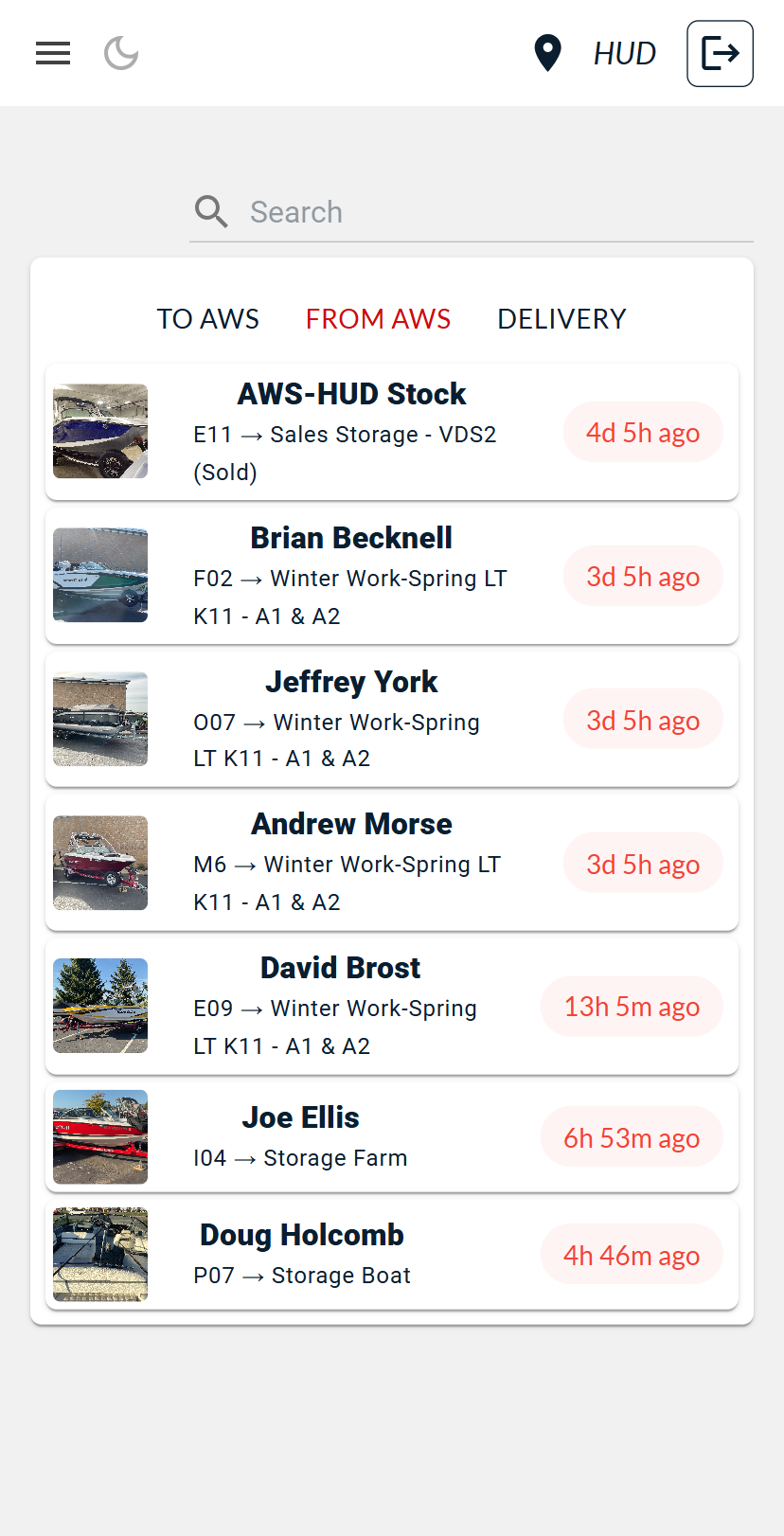Open Joe Ellis red boat thumbnail
The image size is (784, 1536).
(x=100, y=1136)
